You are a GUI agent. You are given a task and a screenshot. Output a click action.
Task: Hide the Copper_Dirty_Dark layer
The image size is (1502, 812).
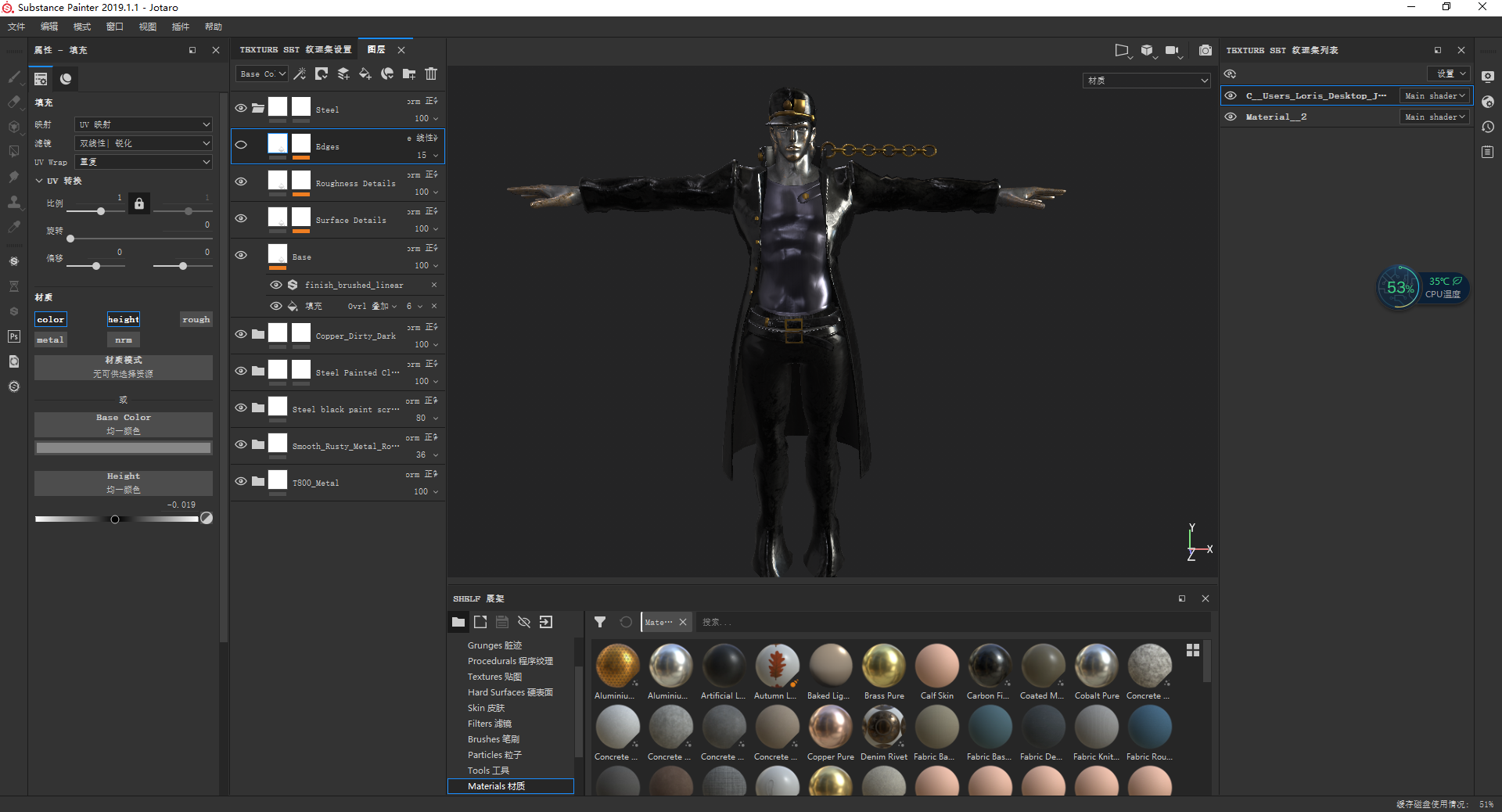point(241,334)
